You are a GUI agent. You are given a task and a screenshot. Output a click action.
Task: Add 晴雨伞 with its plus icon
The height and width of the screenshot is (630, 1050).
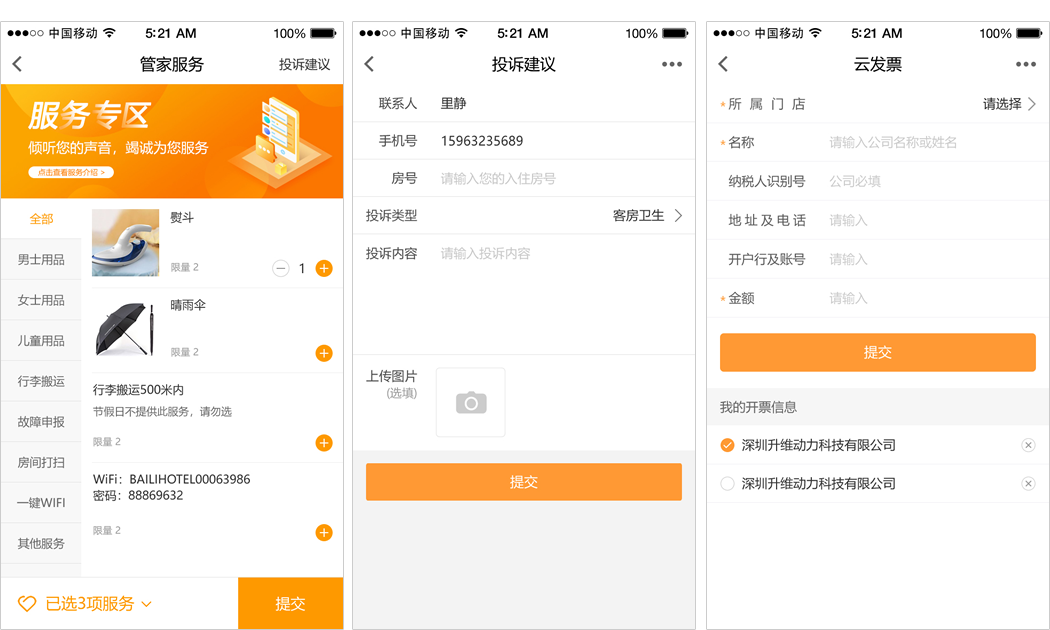[x=324, y=353]
